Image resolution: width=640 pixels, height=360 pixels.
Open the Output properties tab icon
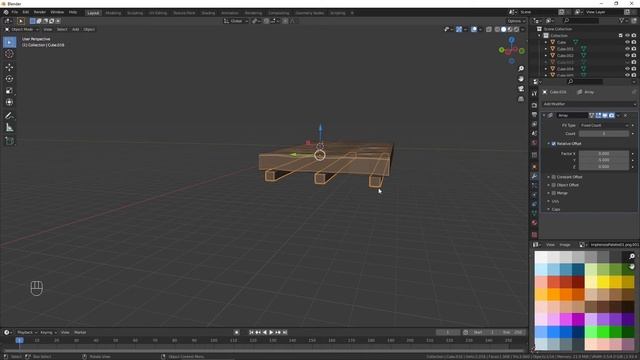[x=534, y=115]
